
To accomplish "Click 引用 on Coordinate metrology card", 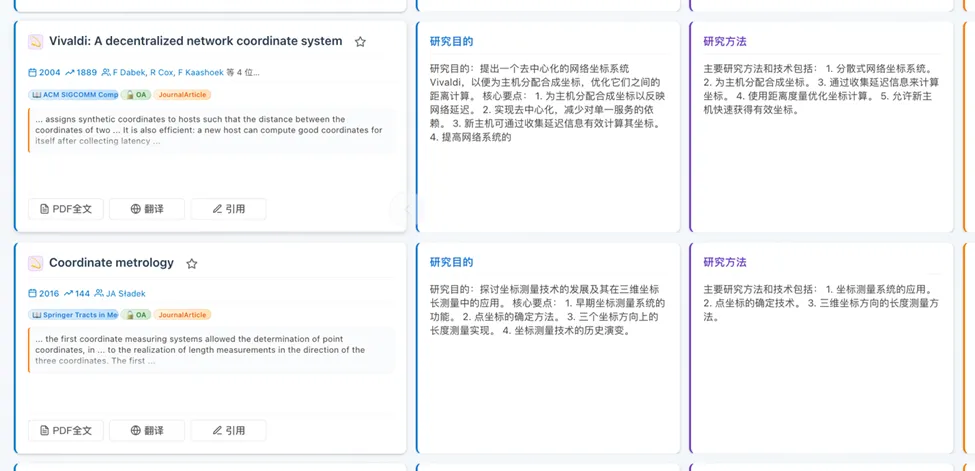I will 228,431.
